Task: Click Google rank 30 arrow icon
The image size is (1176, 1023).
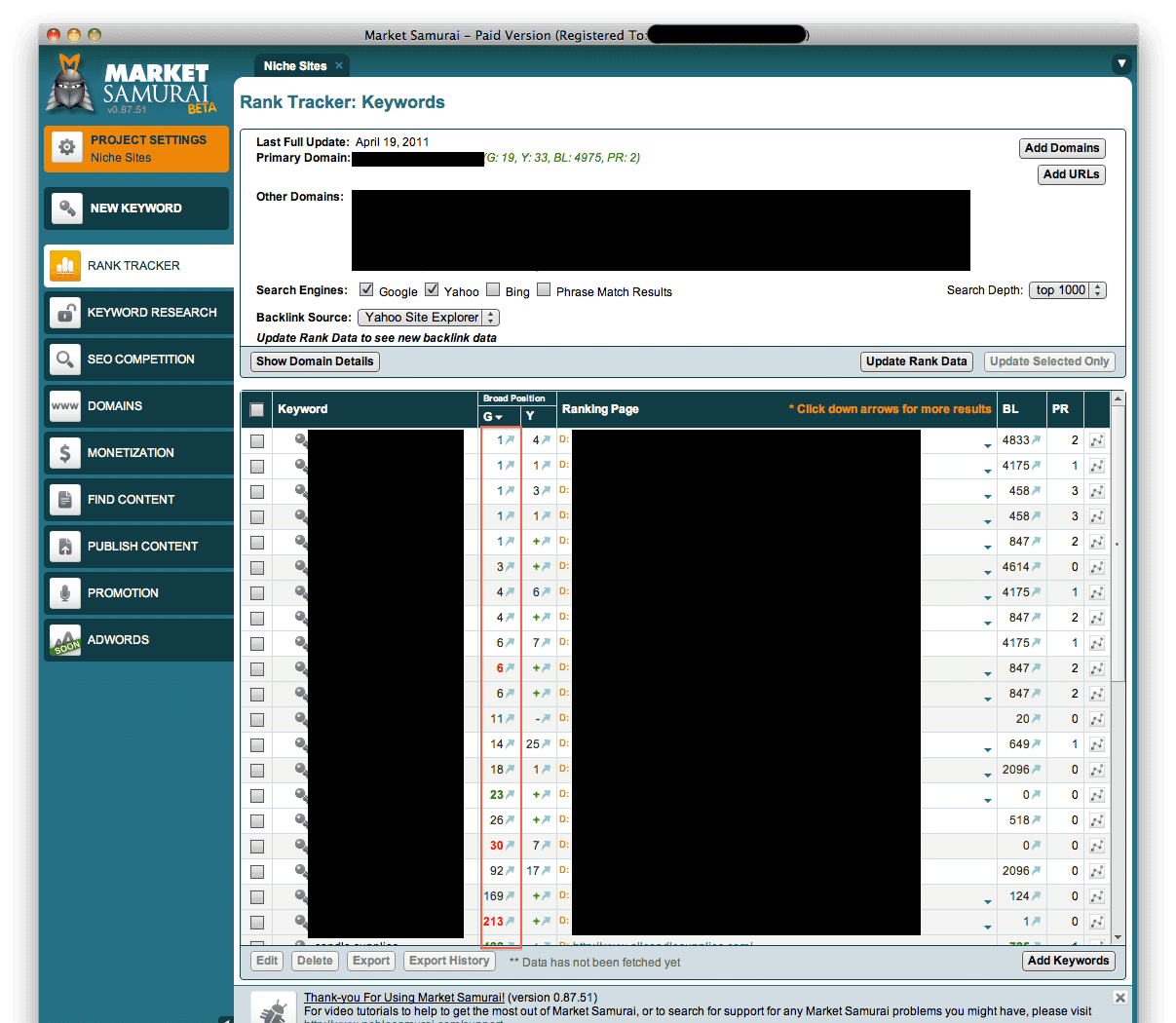Action: click(511, 846)
